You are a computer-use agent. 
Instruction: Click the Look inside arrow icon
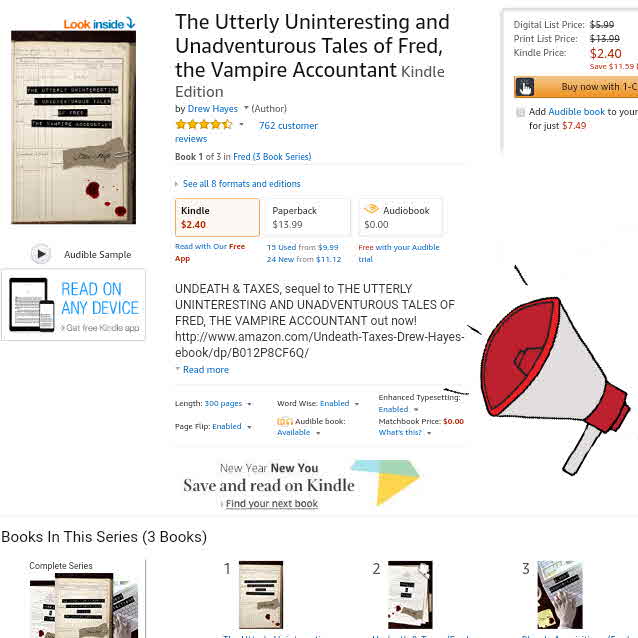click(130, 23)
